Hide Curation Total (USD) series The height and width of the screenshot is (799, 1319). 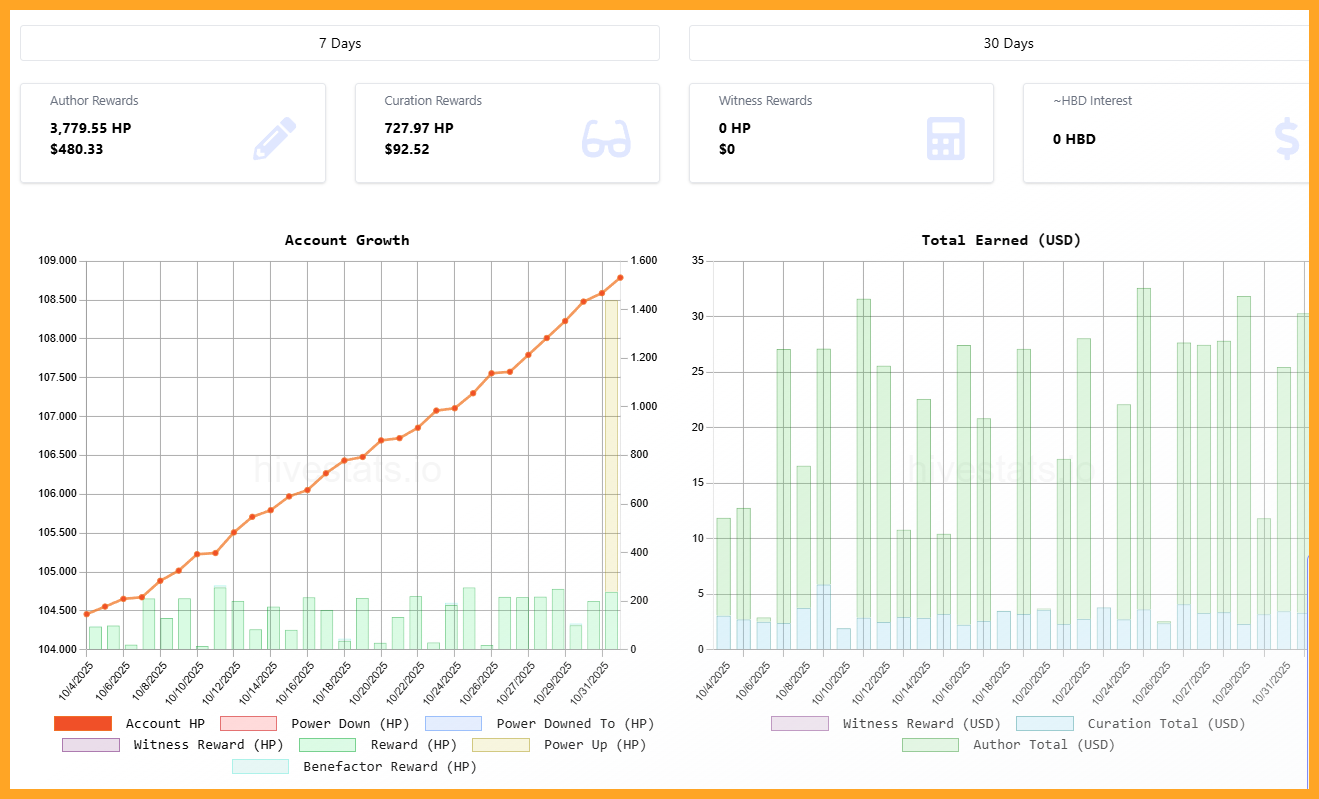(1044, 723)
